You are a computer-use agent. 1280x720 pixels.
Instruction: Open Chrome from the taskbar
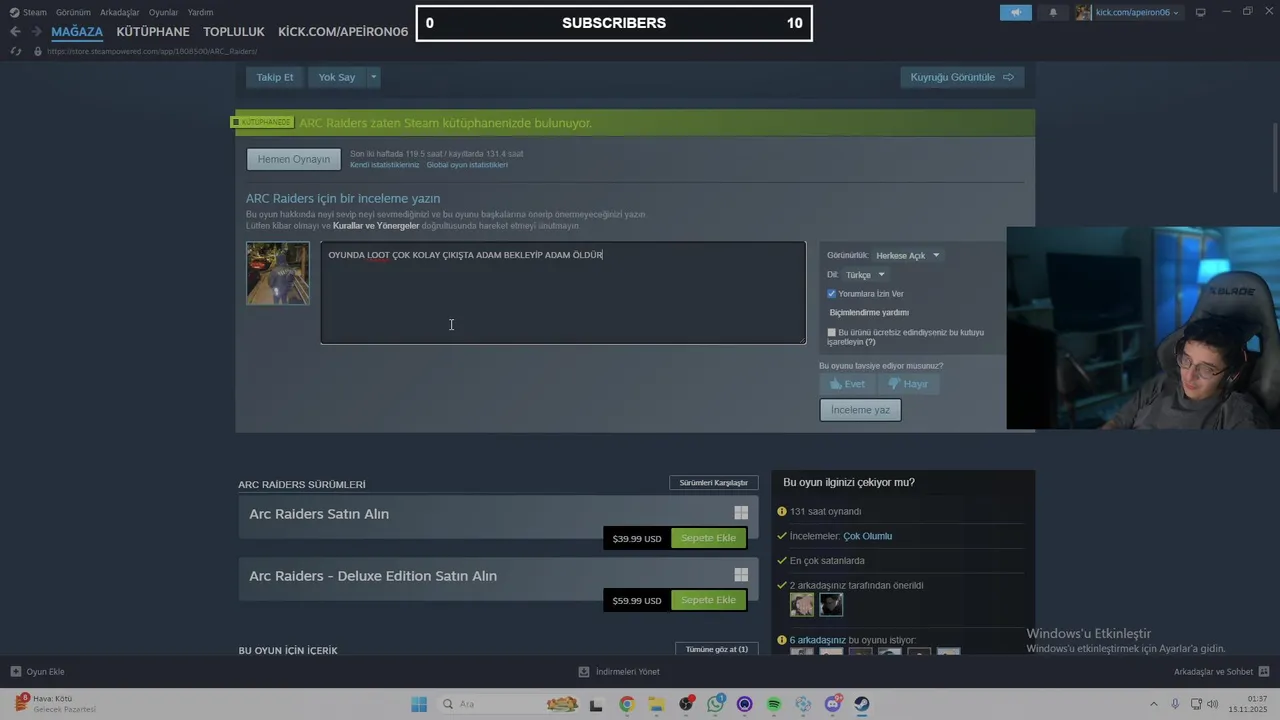pyautogui.click(x=626, y=704)
